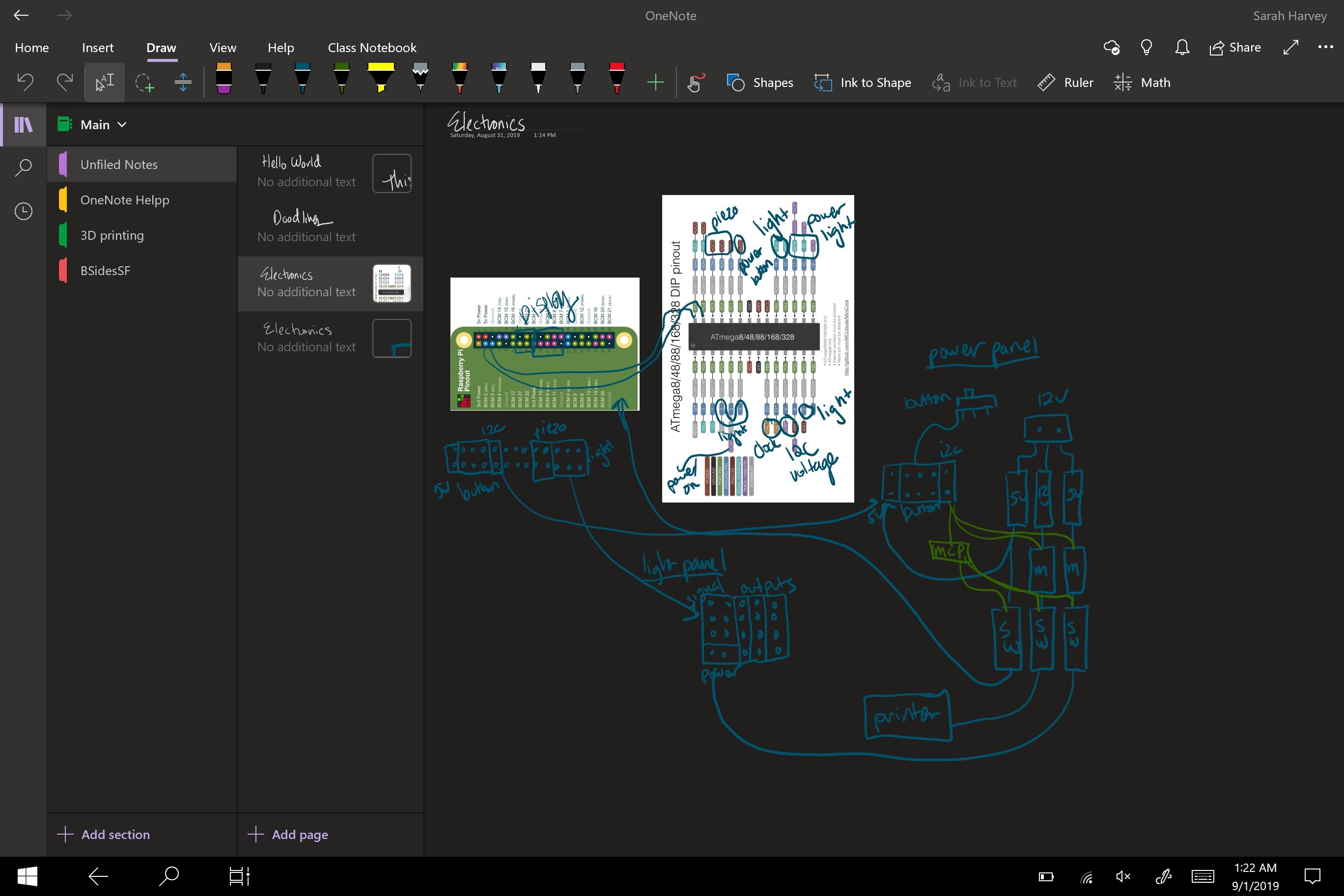Toggle the notebook navigation pane
The width and height of the screenshot is (1344, 896).
(x=24, y=125)
